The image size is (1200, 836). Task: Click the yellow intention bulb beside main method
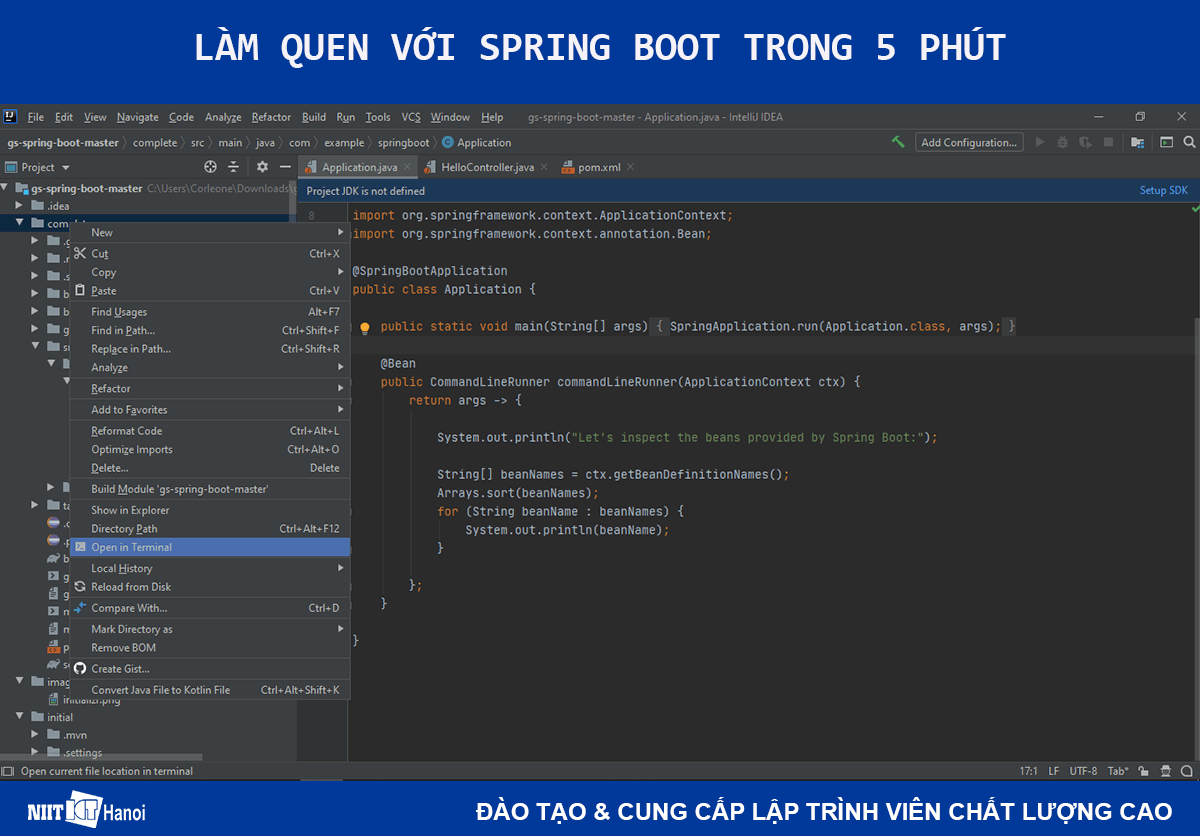point(364,327)
